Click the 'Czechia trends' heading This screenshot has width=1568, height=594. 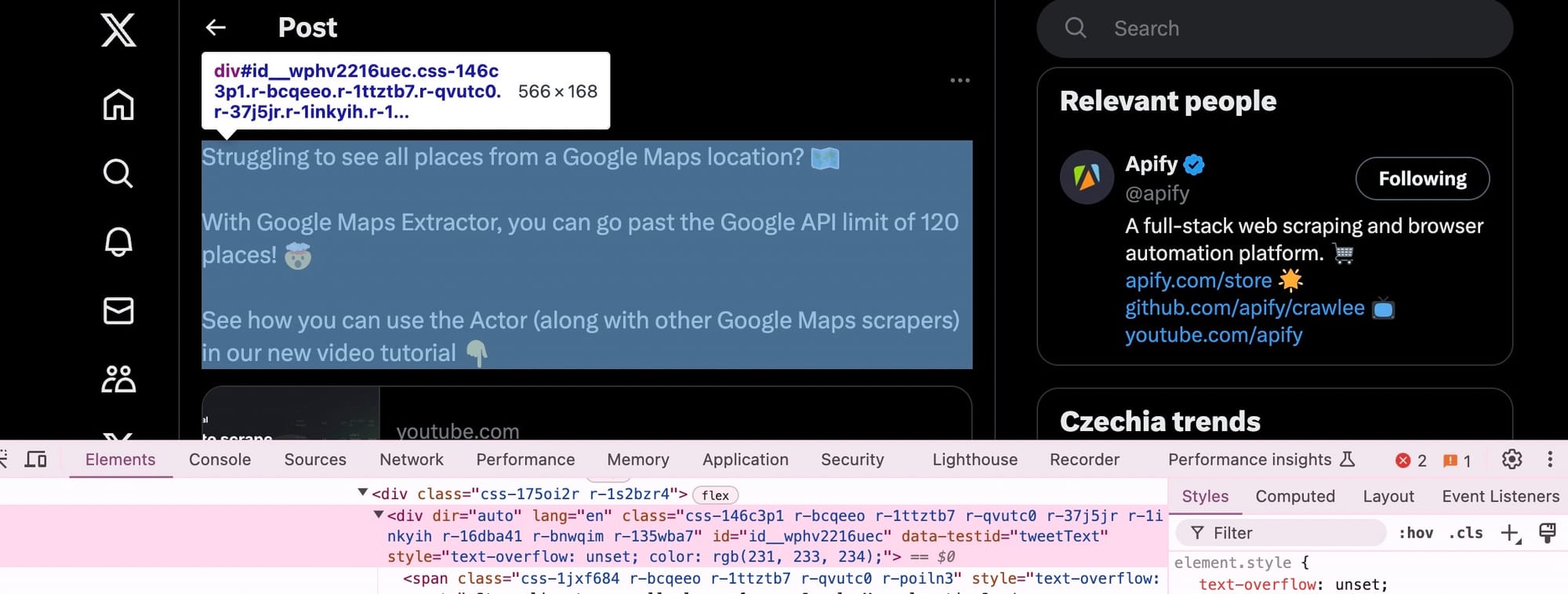[1160, 422]
